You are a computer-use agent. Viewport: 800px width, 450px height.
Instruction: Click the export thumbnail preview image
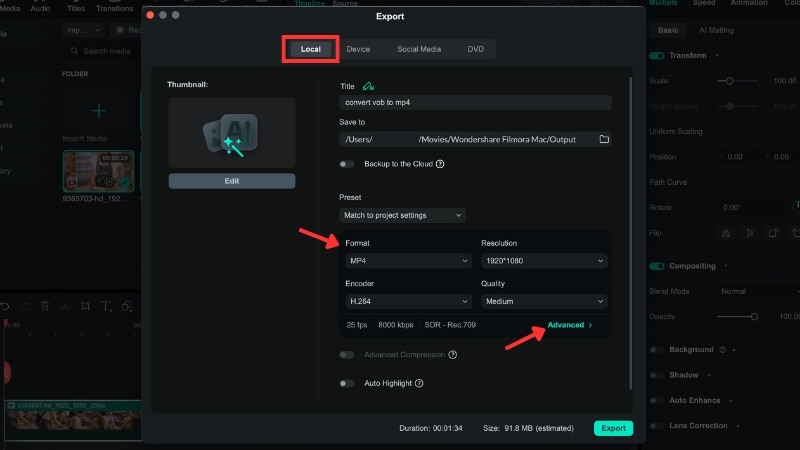point(232,133)
